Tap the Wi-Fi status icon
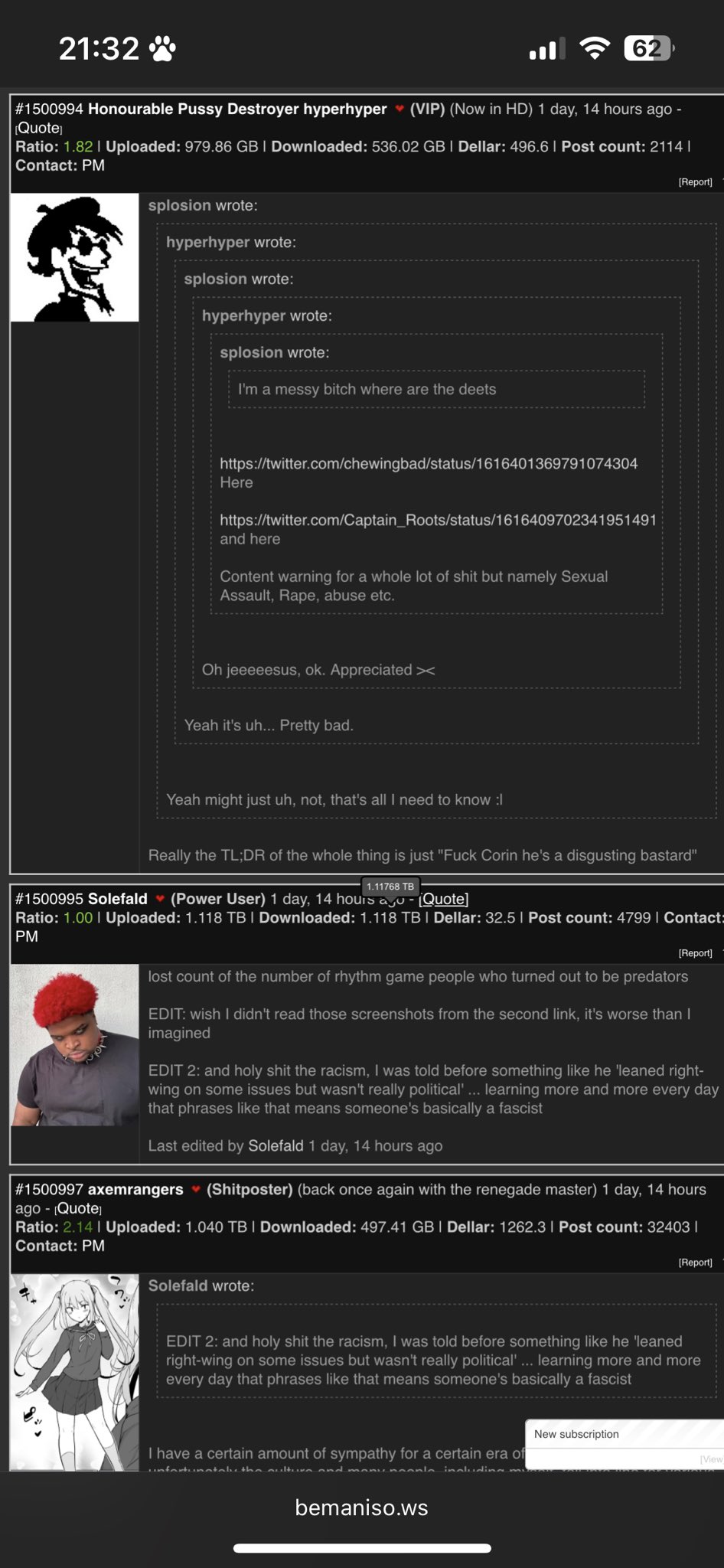The image size is (724, 1568). pos(595,48)
